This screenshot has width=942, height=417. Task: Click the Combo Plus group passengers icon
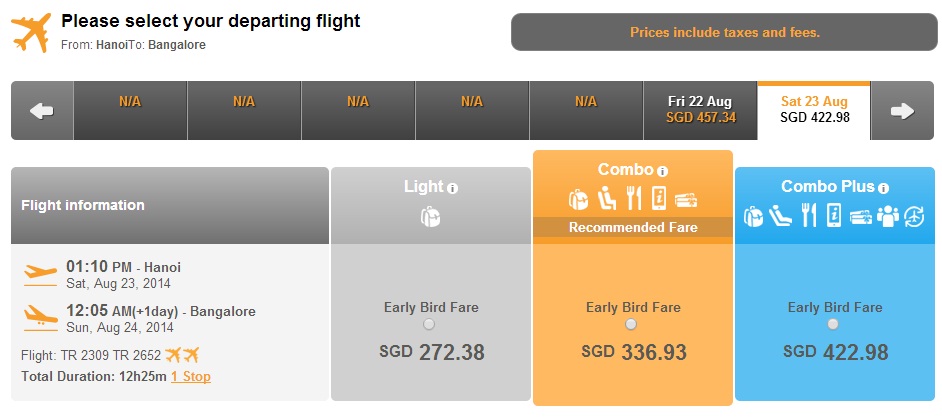point(888,216)
